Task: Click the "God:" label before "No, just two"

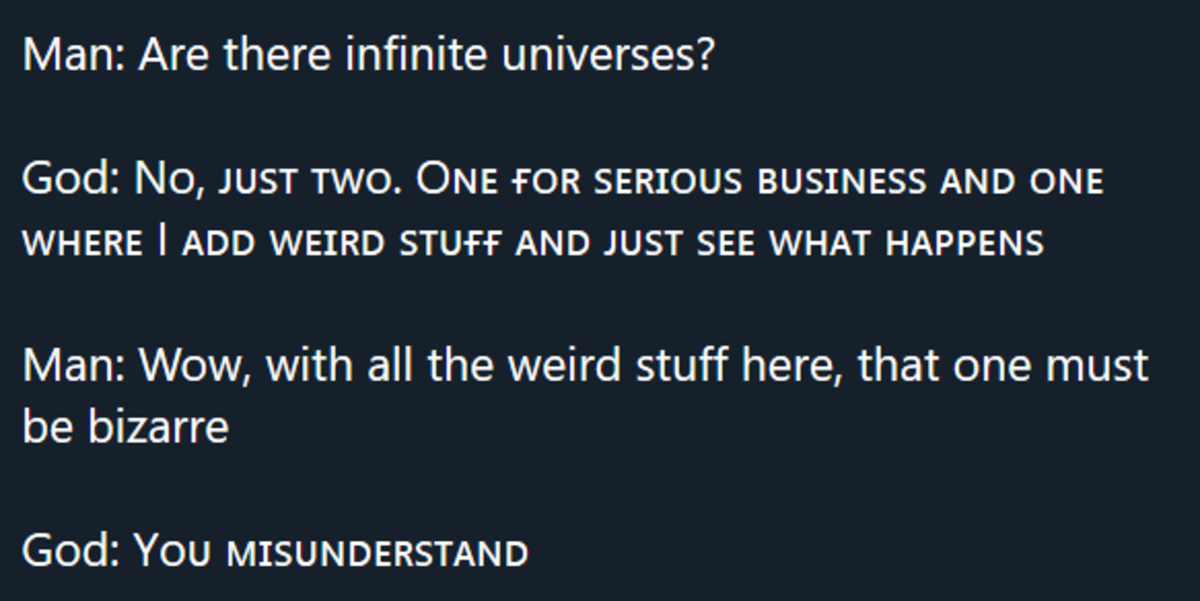Action: [72, 181]
